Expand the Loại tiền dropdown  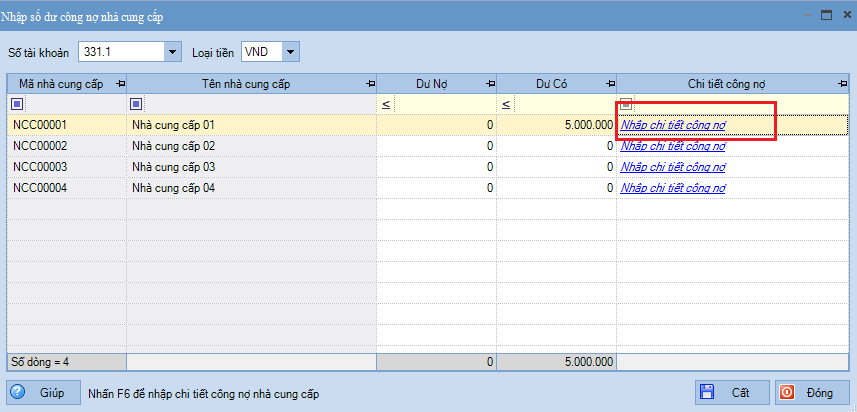click(x=291, y=52)
